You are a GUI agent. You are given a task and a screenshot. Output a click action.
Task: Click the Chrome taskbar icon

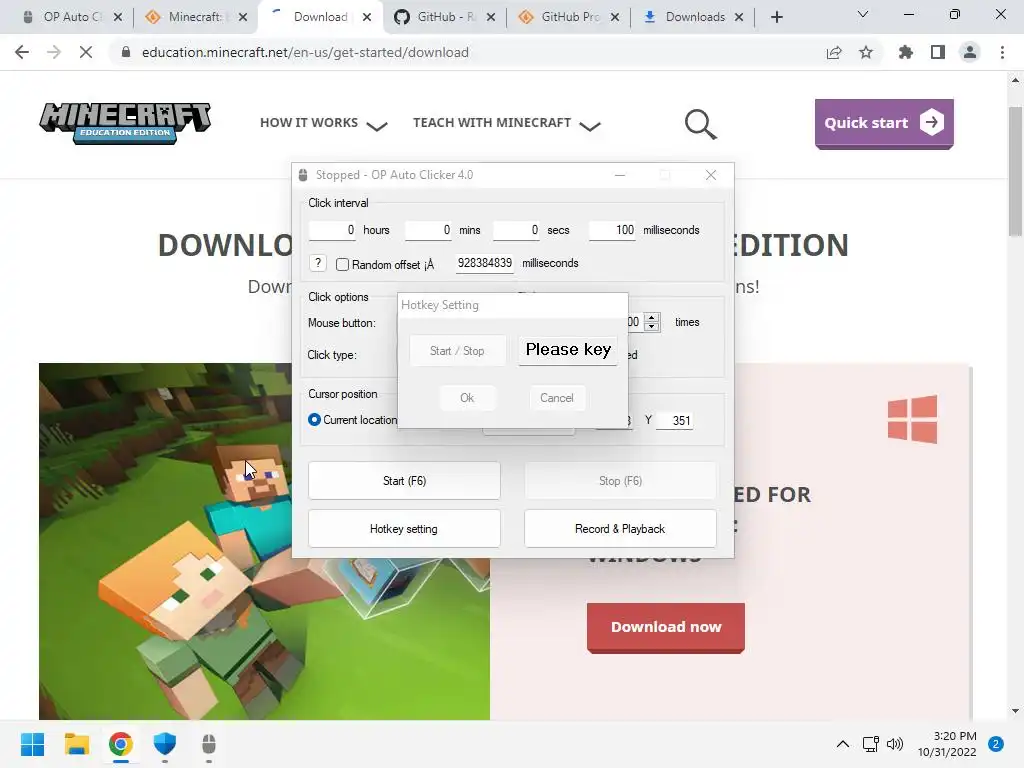pyautogui.click(x=121, y=744)
